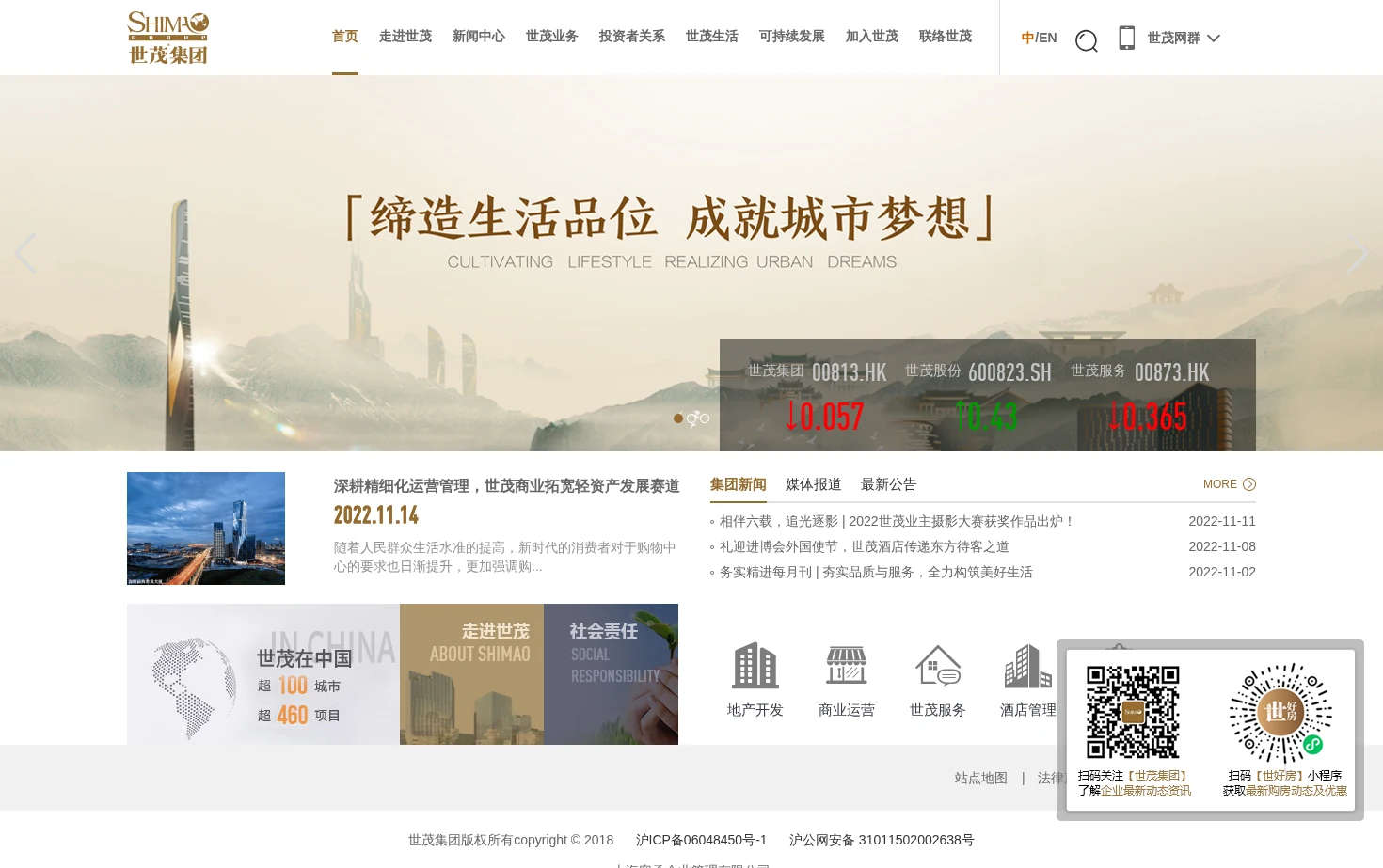Switch to the 媒体报道 tab
The image size is (1383, 868).
click(x=814, y=484)
